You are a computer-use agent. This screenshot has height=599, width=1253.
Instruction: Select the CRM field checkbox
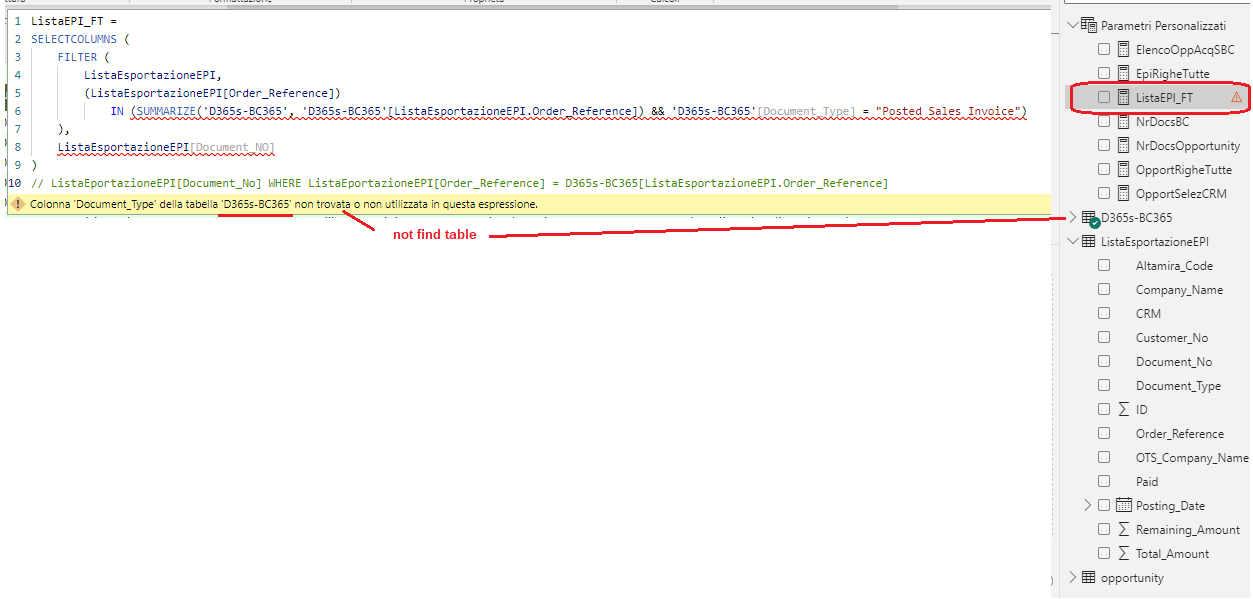pyautogui.click(x=1104, y=313)
